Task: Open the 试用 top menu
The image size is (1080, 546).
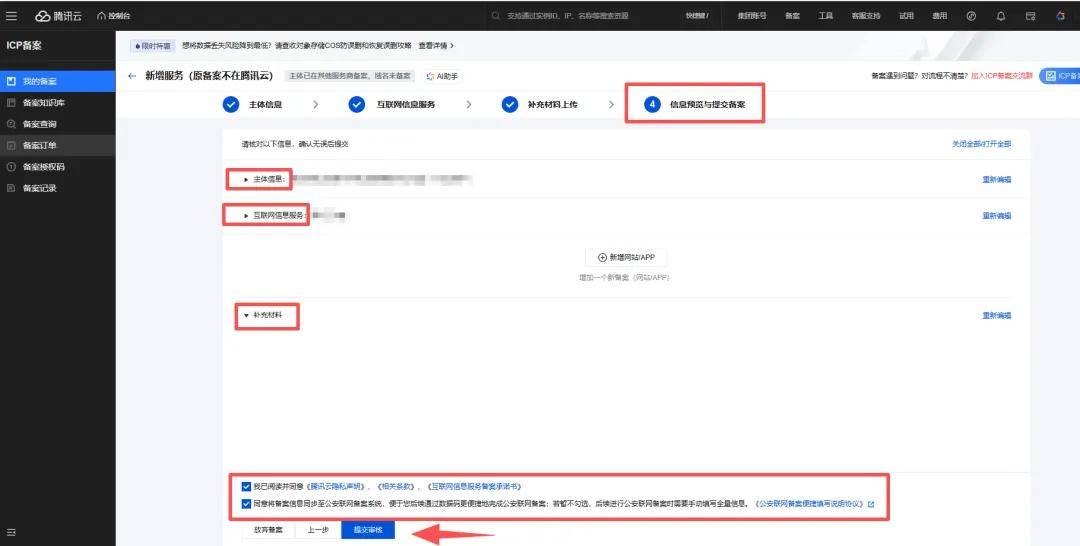Action: pyautogui.click(x=906, y=16)
